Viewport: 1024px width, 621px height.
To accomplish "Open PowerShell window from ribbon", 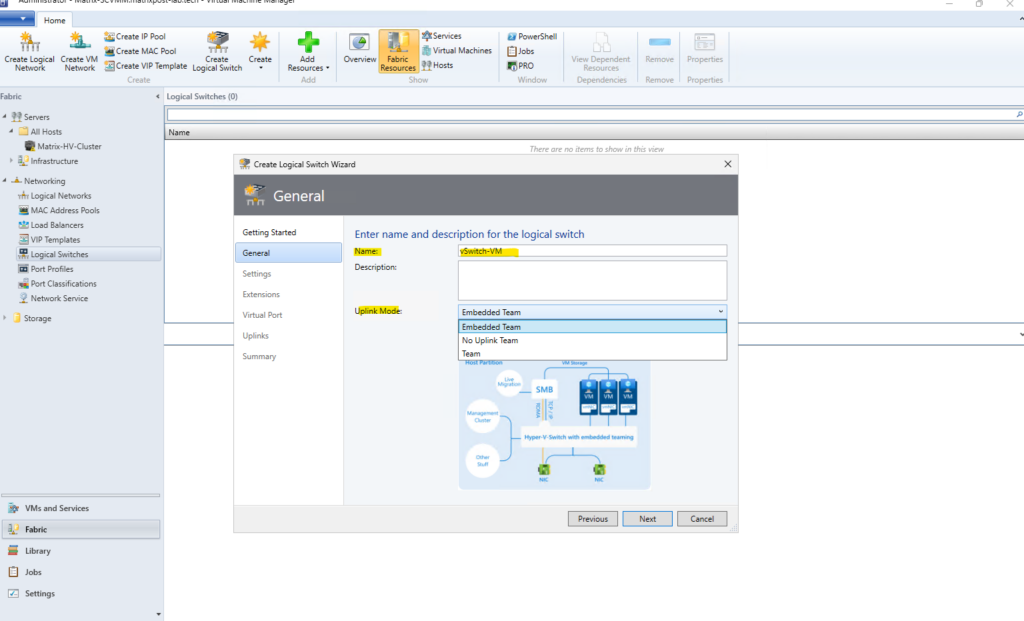I will coord(532,37).
